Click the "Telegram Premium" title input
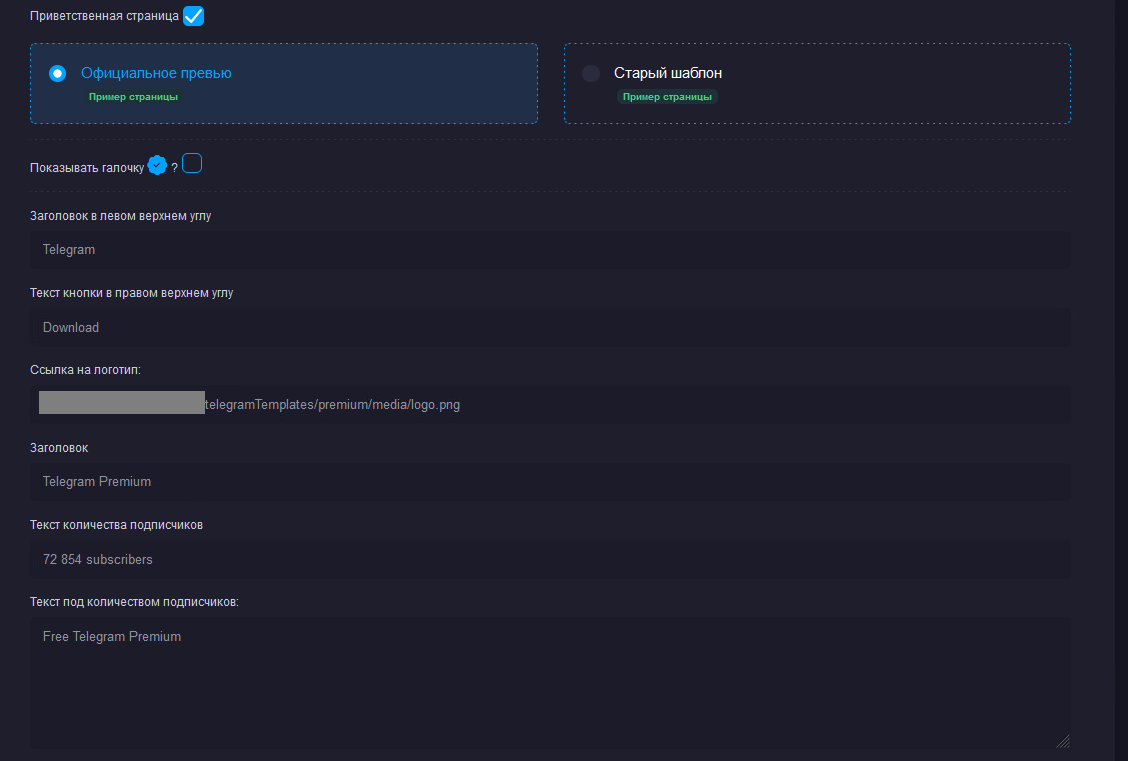1128x761 pixels. (x=549, y=482)
